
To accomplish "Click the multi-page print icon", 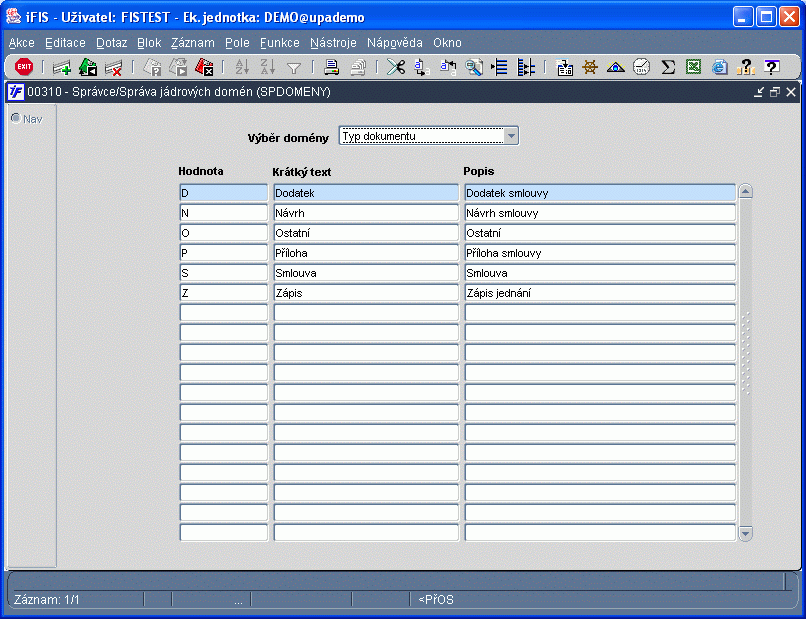I will (x=358, y=67).
